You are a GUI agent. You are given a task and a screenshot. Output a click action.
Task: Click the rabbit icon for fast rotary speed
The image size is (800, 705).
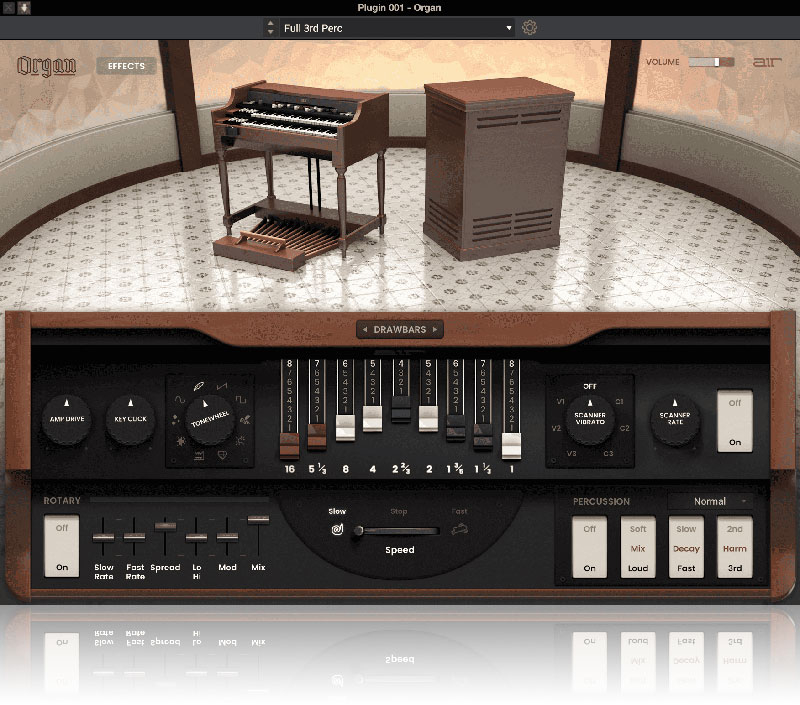461,530
